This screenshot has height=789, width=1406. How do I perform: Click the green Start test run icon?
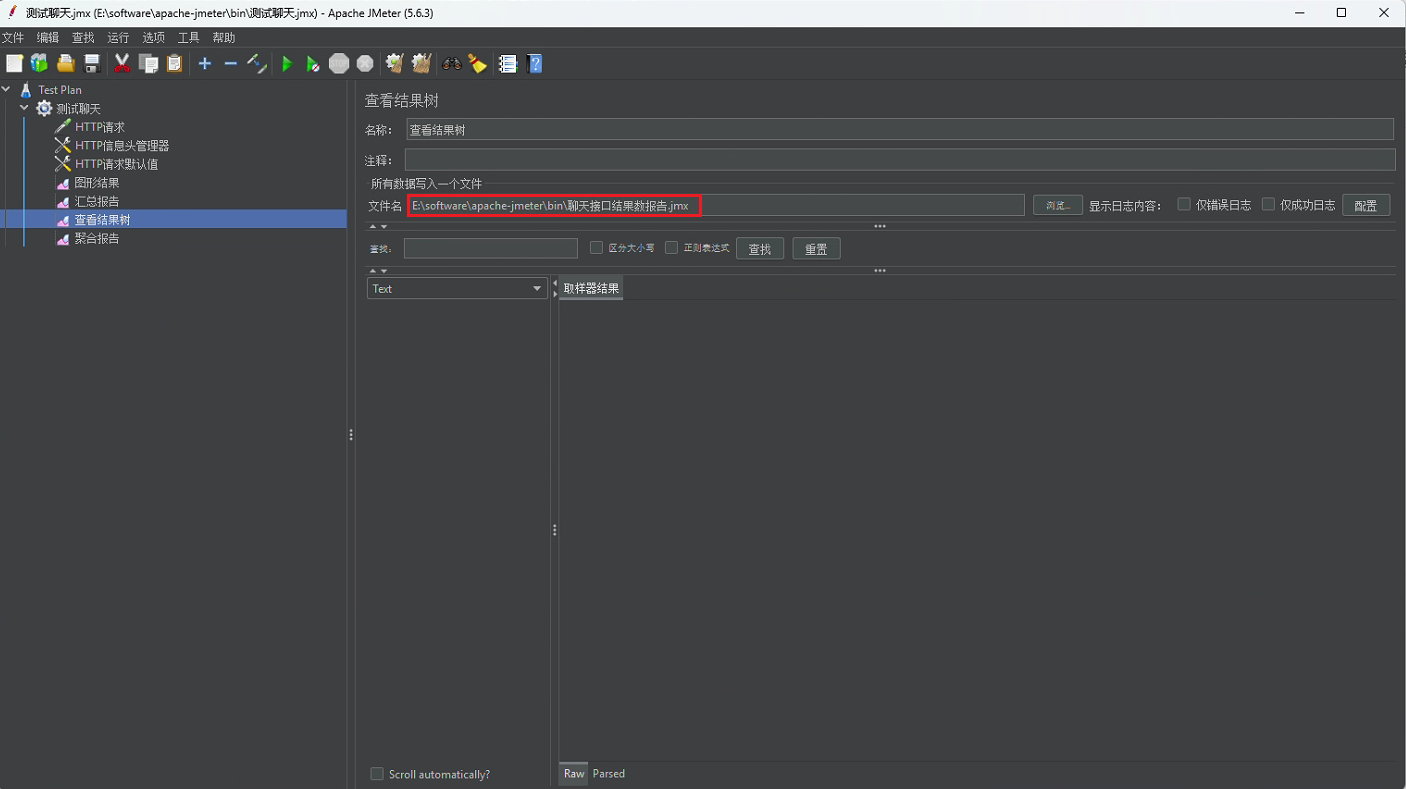pyautogui.click(x=287, y=64)
